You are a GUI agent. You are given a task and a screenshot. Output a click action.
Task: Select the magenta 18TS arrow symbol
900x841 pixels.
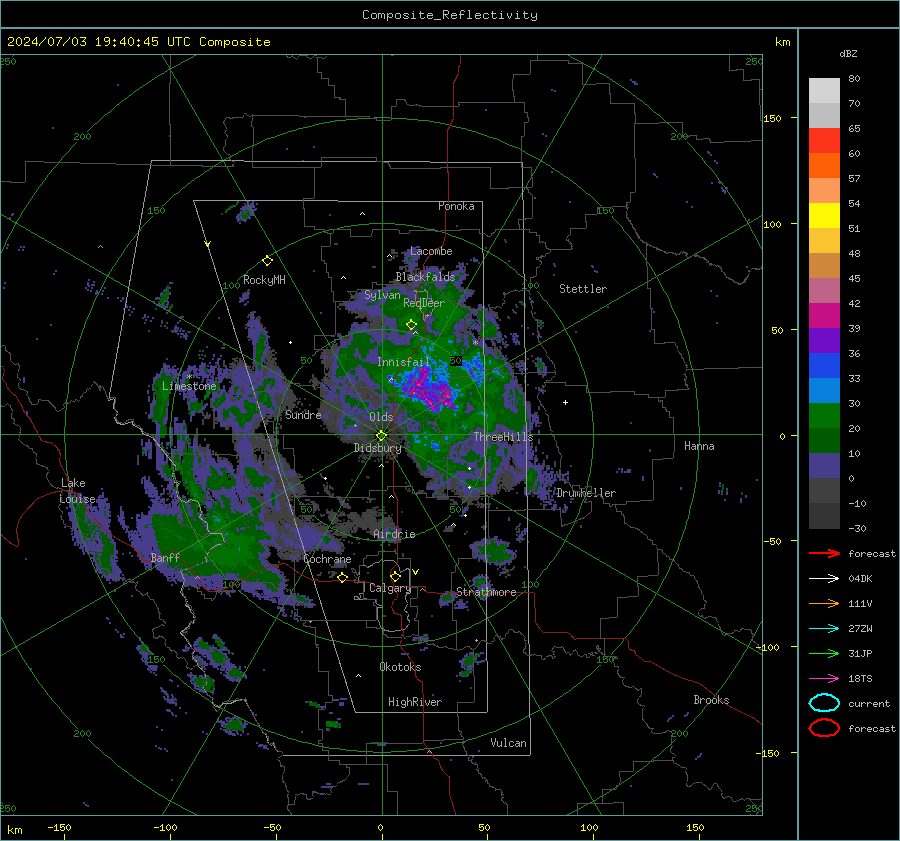pos(824,679)
